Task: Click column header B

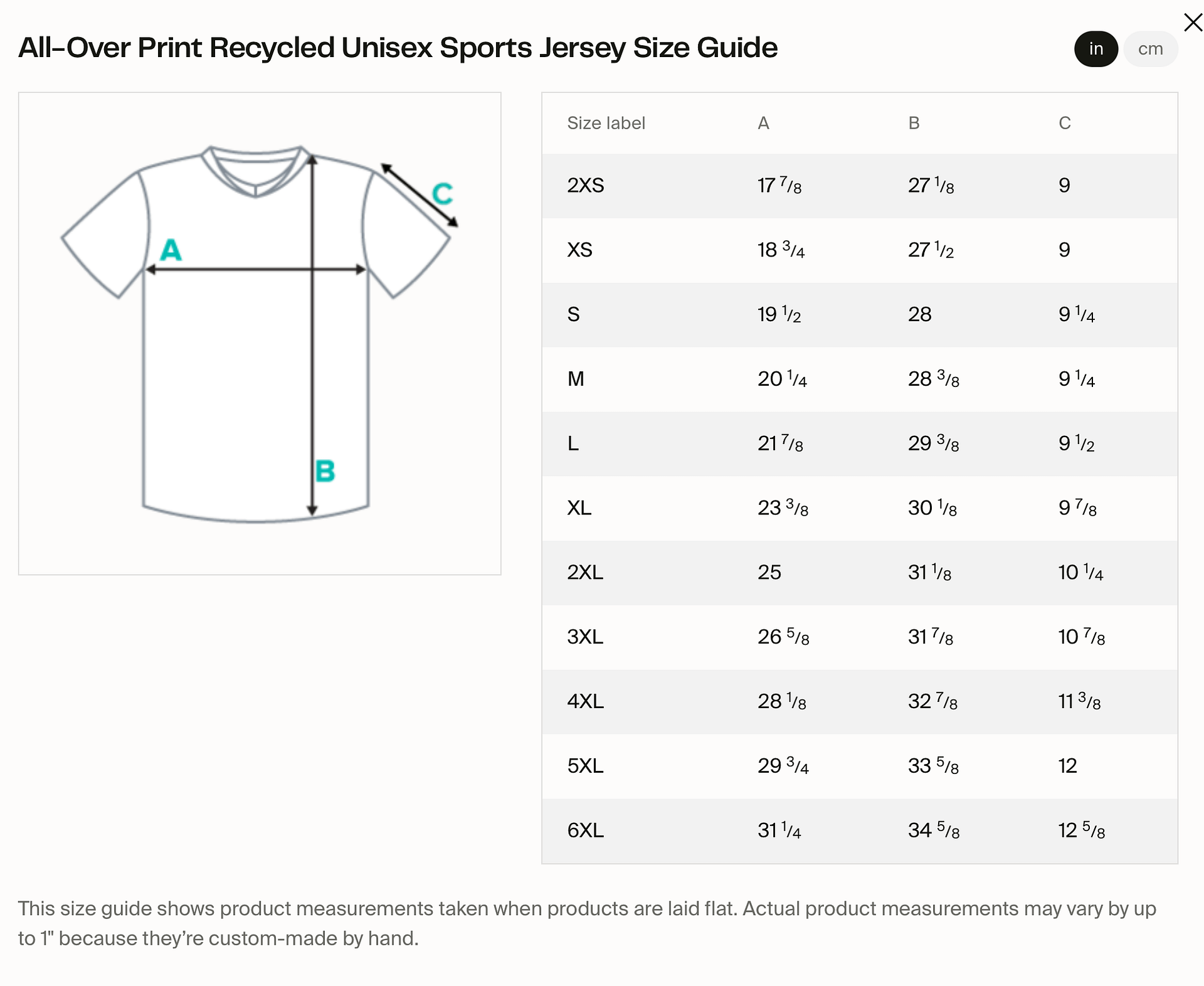Action: (914, 123)
